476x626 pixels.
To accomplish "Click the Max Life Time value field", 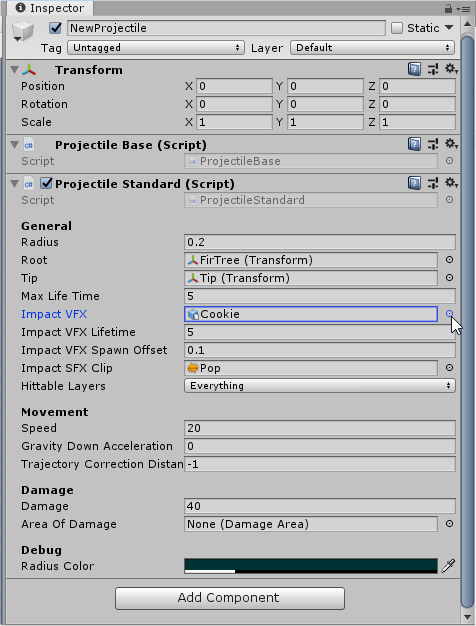I will [x=320, y=296].
